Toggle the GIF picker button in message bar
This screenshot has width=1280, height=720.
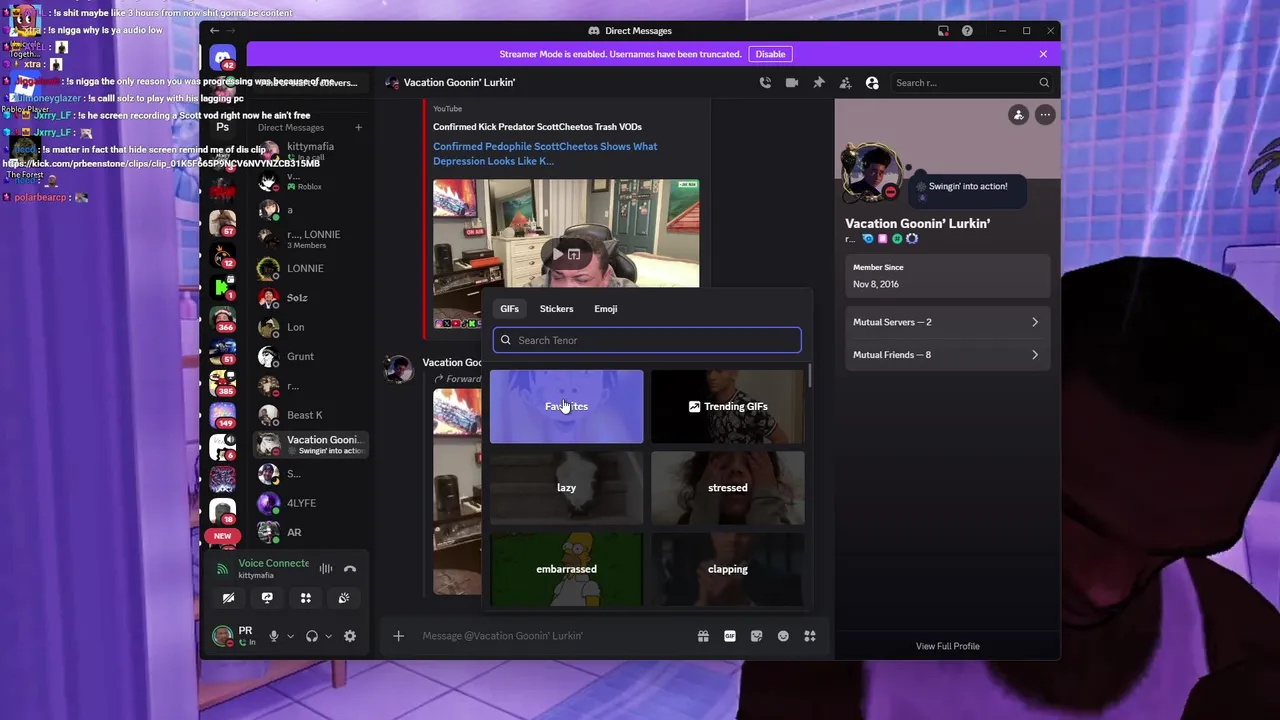(x=730, y=636)
